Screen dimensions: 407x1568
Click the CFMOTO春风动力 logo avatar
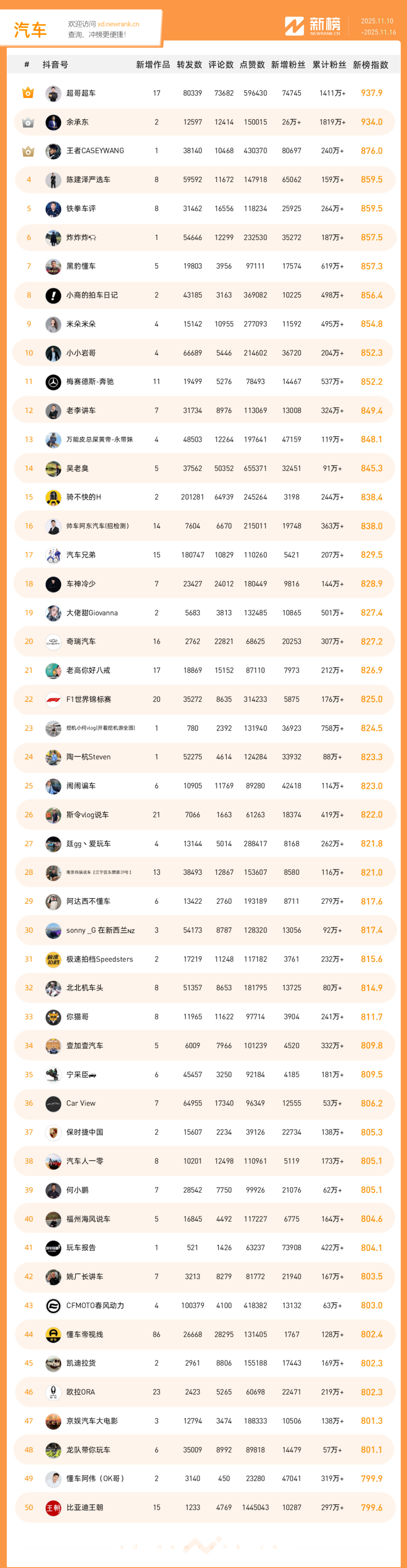(x=54, y=1305)
